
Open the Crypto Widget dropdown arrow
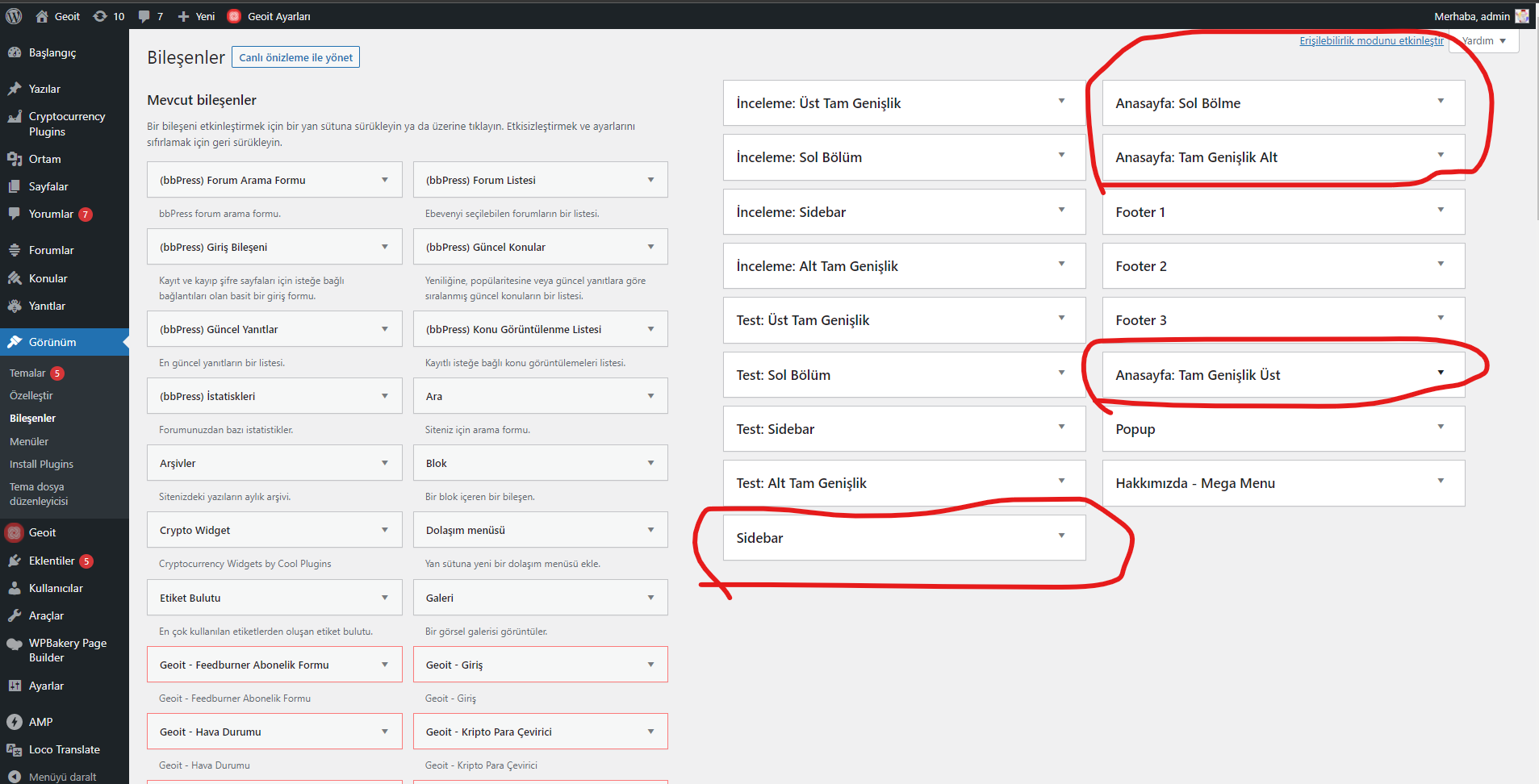(385, 530)
